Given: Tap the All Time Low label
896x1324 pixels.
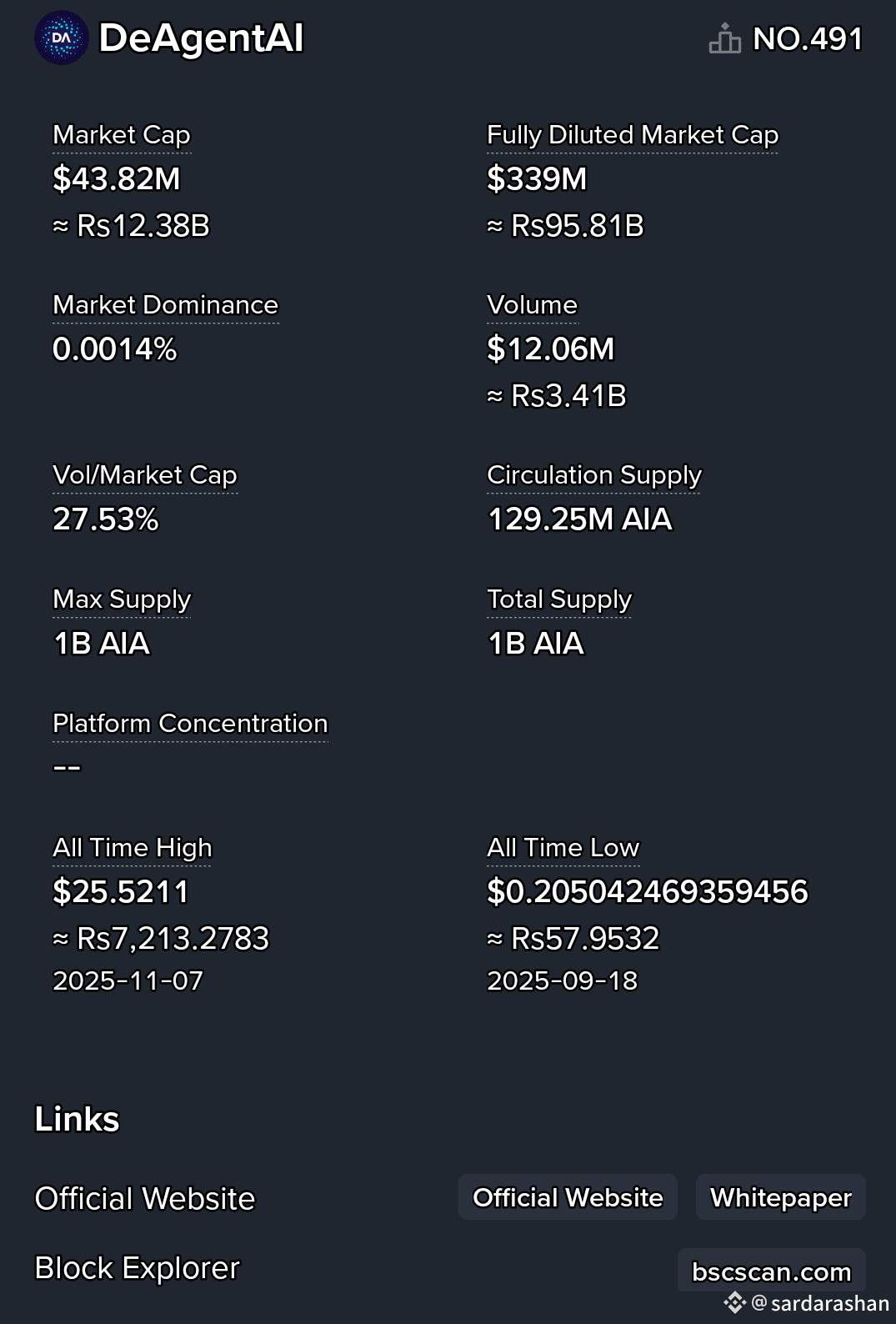Looking at the screenshot, I should click(x=563, y=848).
